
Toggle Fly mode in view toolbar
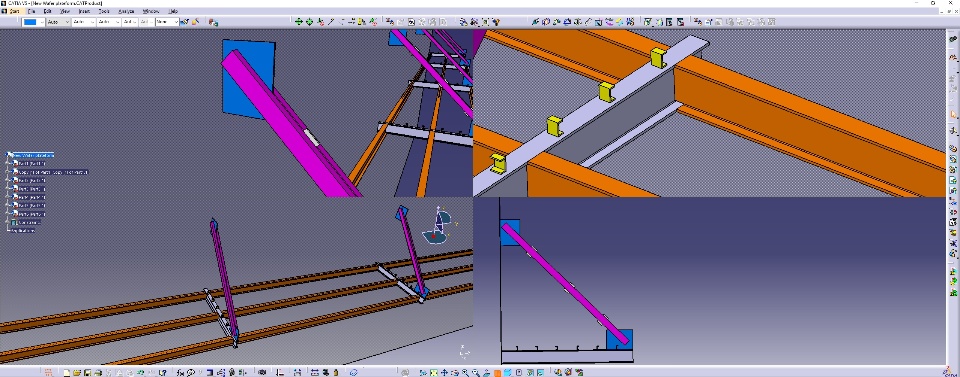pos(423,372)
